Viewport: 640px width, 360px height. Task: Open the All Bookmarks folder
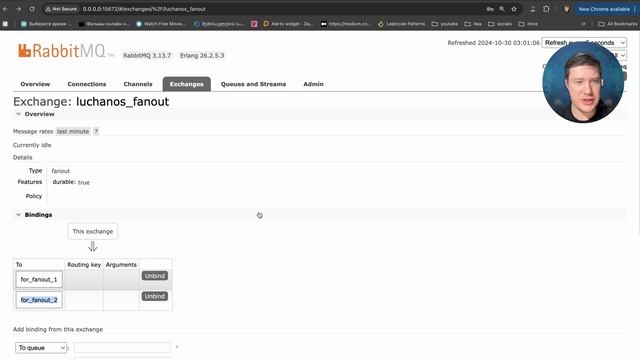pos(618,24)
